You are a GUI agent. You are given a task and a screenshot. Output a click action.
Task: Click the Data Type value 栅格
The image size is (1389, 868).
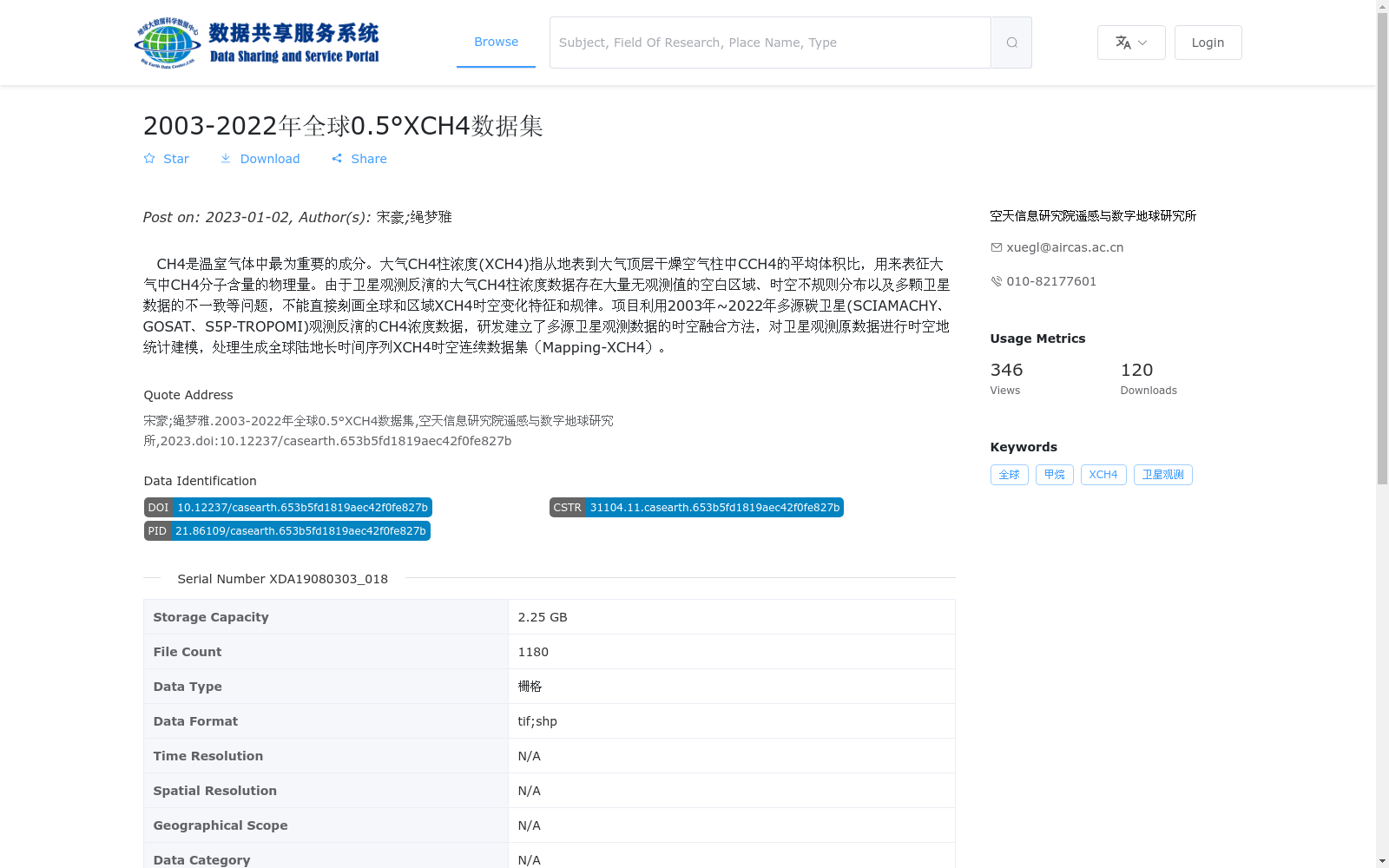point(530,687)
